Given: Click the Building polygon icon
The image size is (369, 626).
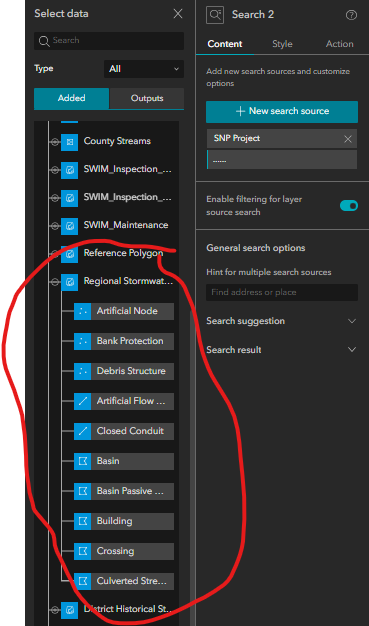Looking at the screenshot, I should [83, 521].
